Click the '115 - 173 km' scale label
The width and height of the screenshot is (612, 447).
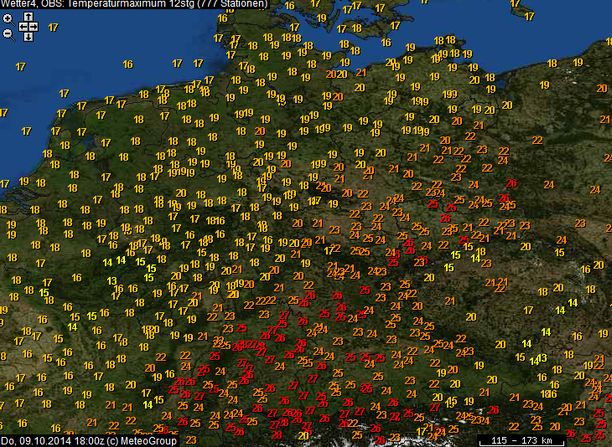click(x=522, y=441)
